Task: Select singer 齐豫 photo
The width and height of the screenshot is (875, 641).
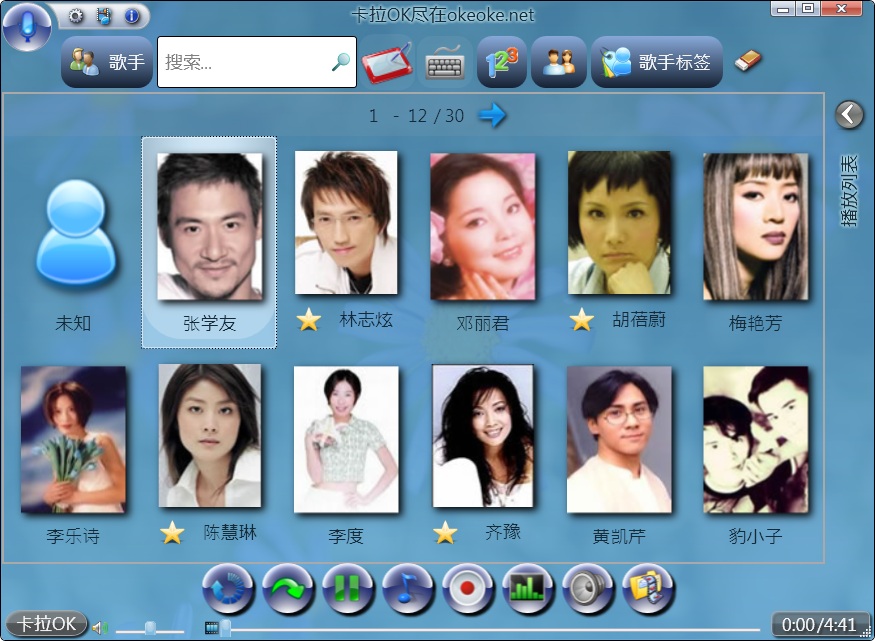Action: (x=483, y=436)
